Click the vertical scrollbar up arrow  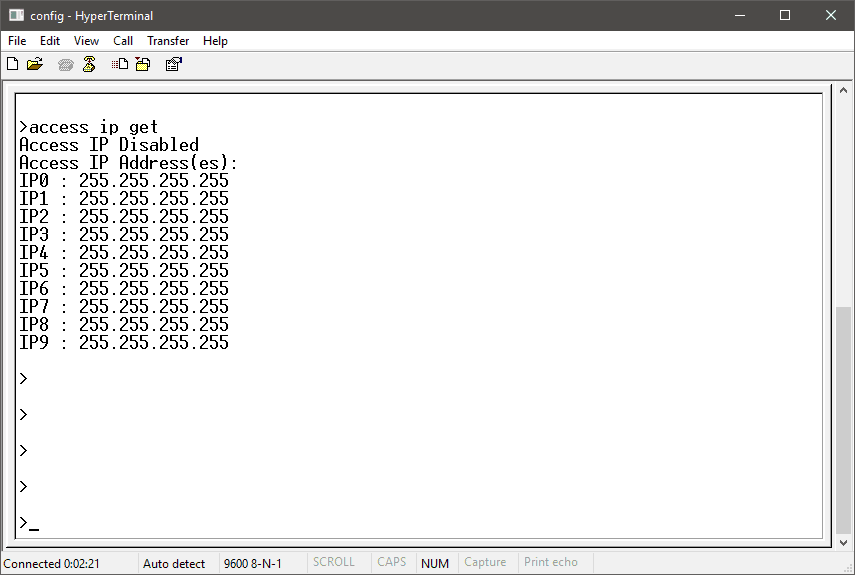pos(844,91)
